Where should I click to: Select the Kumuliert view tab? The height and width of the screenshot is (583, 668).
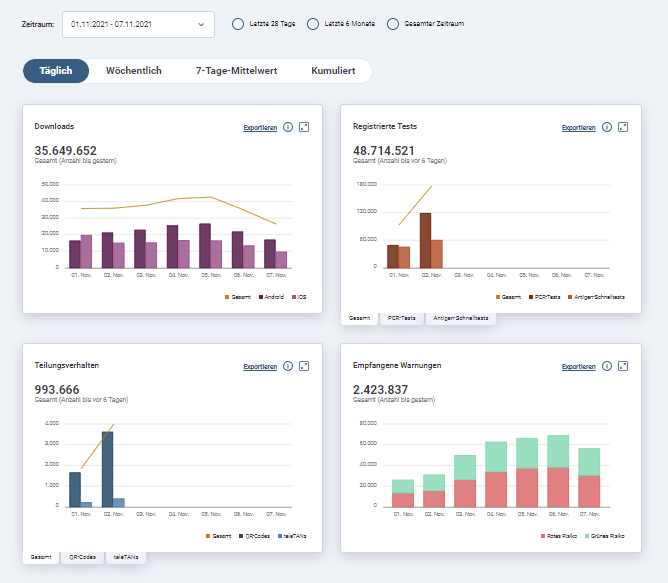(x=333, y=71)
